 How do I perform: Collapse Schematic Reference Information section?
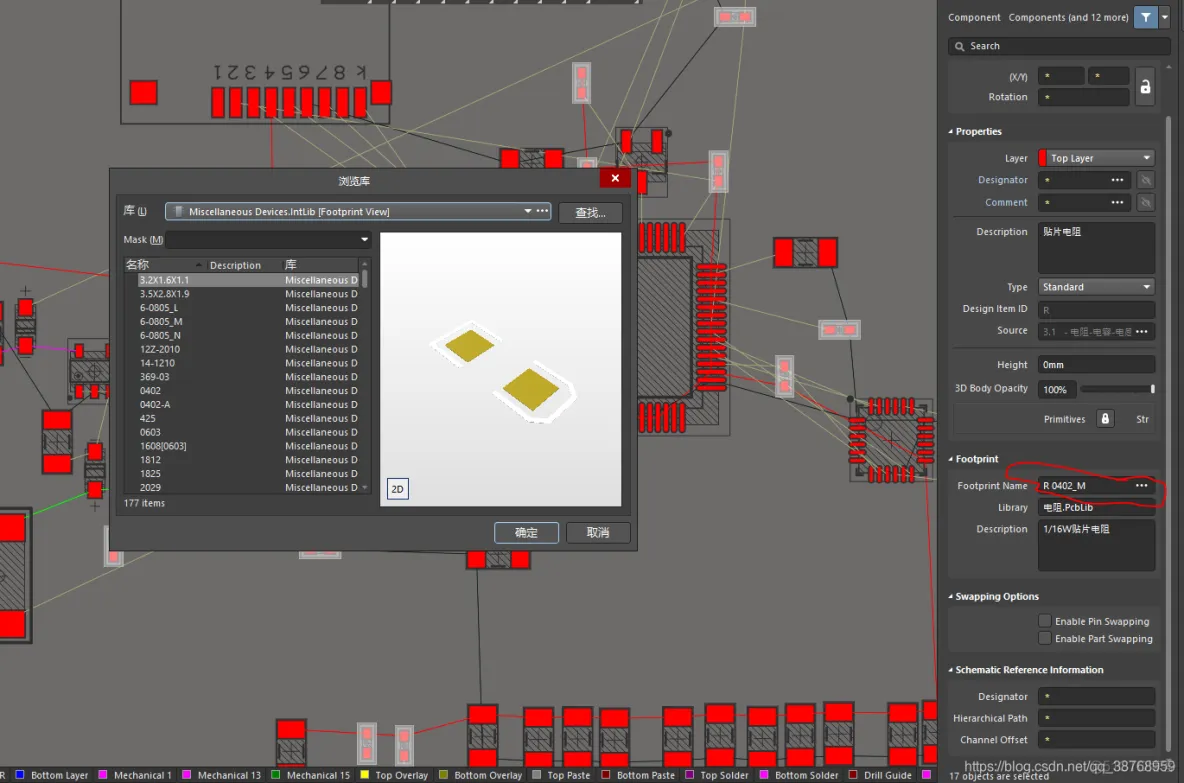[951, 670]
